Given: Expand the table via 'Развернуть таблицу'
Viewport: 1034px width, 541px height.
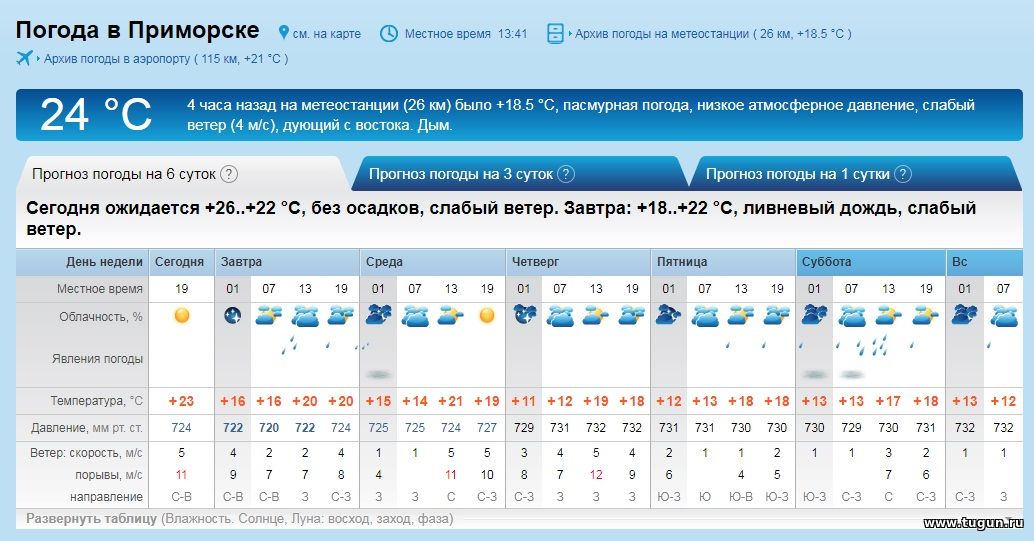Looking at the screenshot, I should 91,519.
